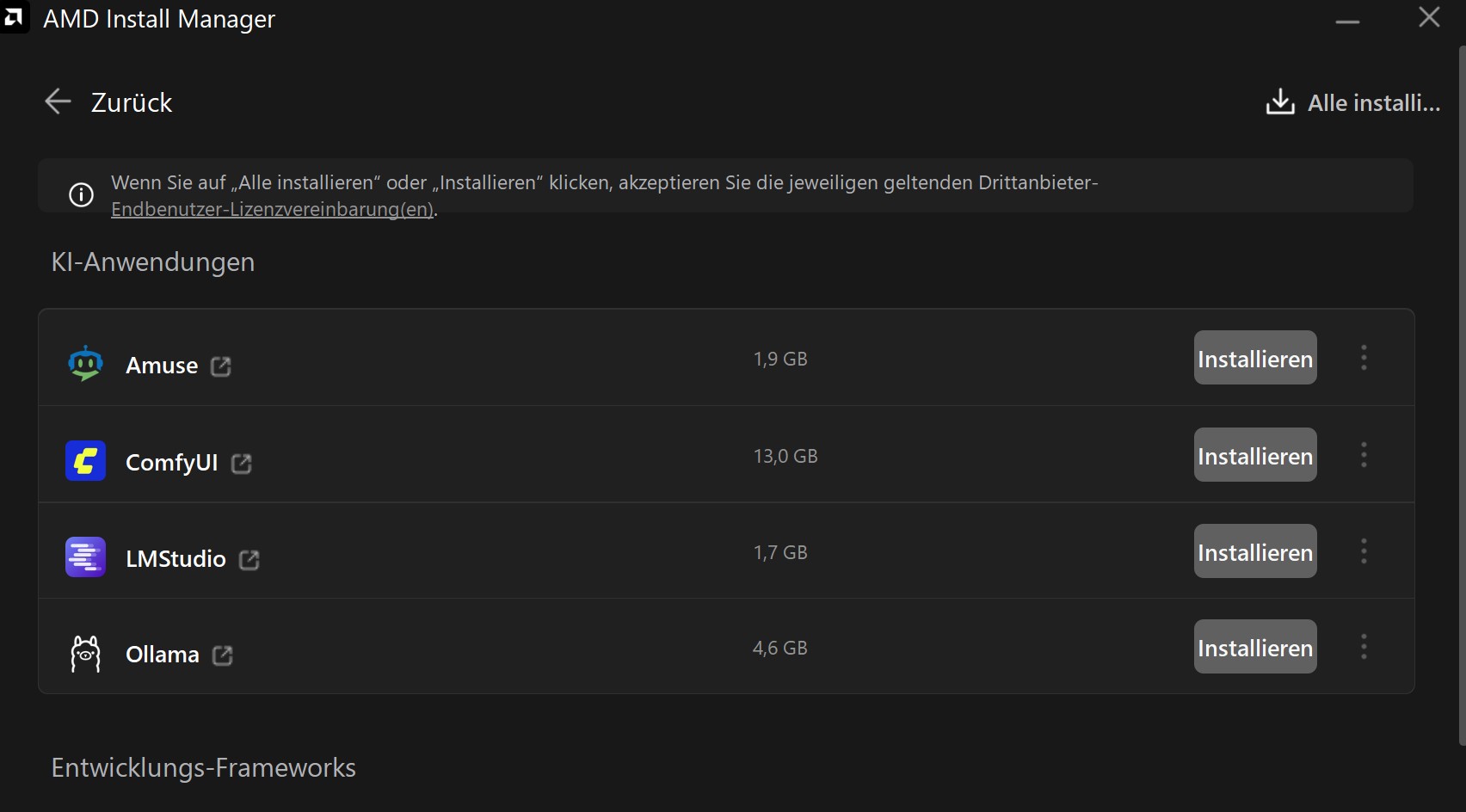Click the AMD logo icon in title bar
This screenshot has width=1466, height=812.
(14, 17)
